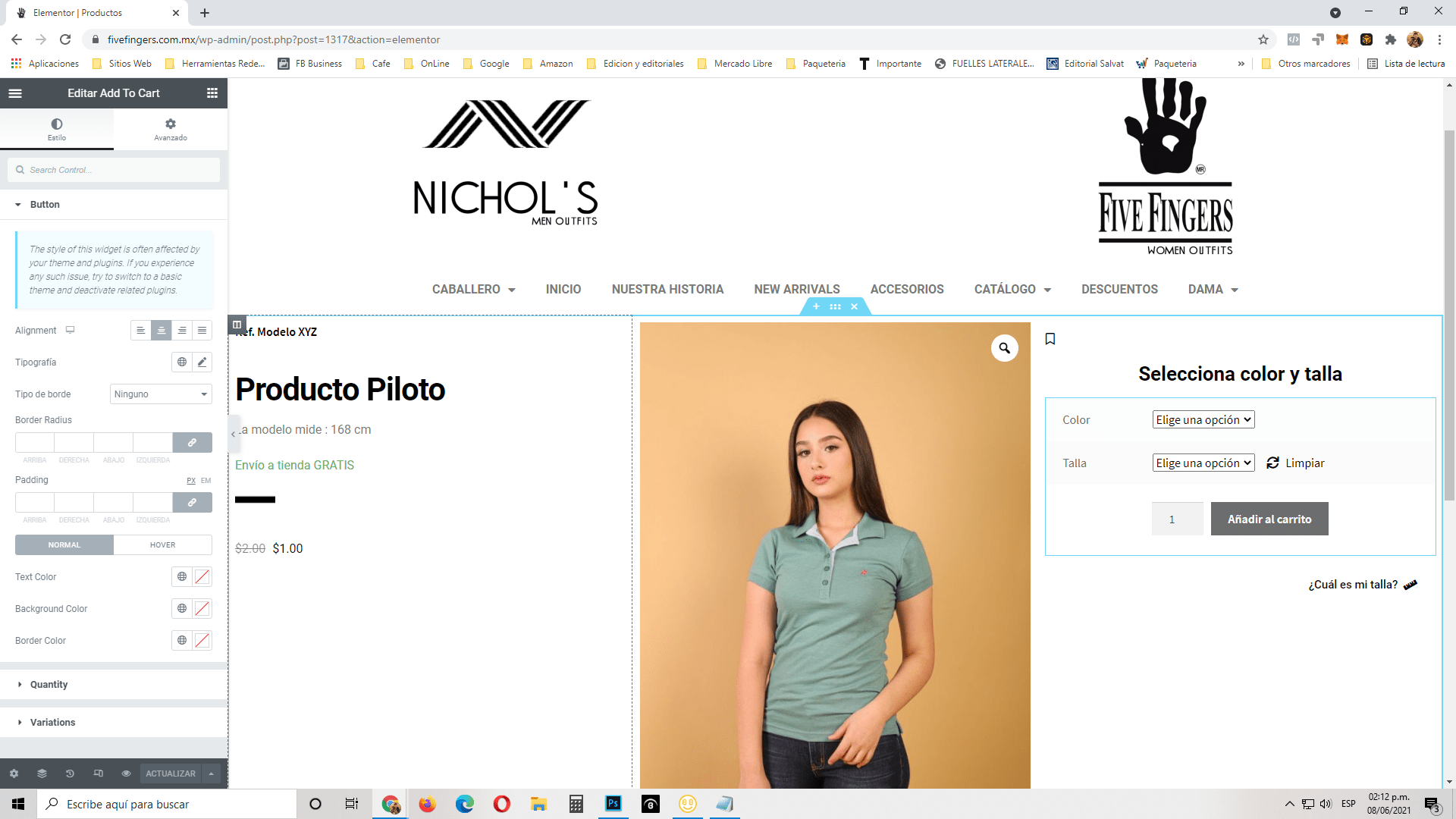
Task: Open CATÁLOGO menu dropdown
Action: tap(1013, 290)
